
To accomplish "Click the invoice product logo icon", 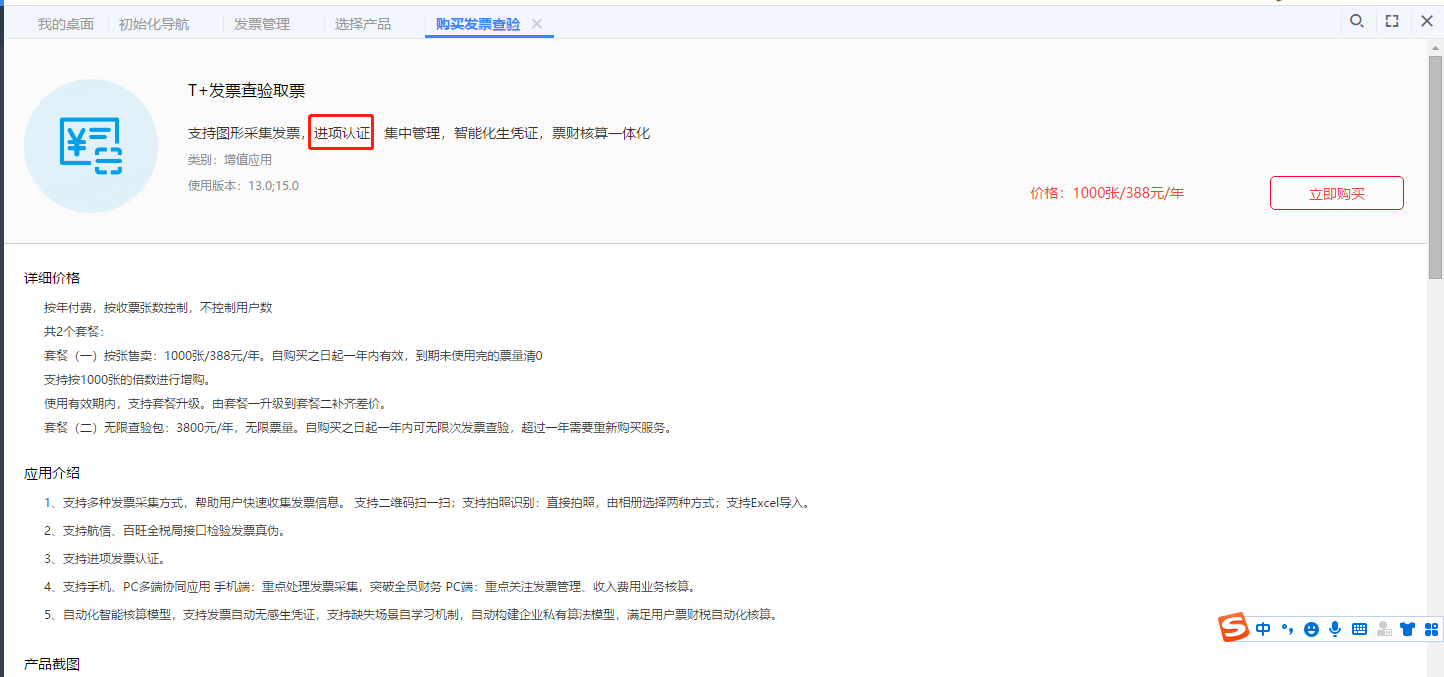I will coord(91,146).
